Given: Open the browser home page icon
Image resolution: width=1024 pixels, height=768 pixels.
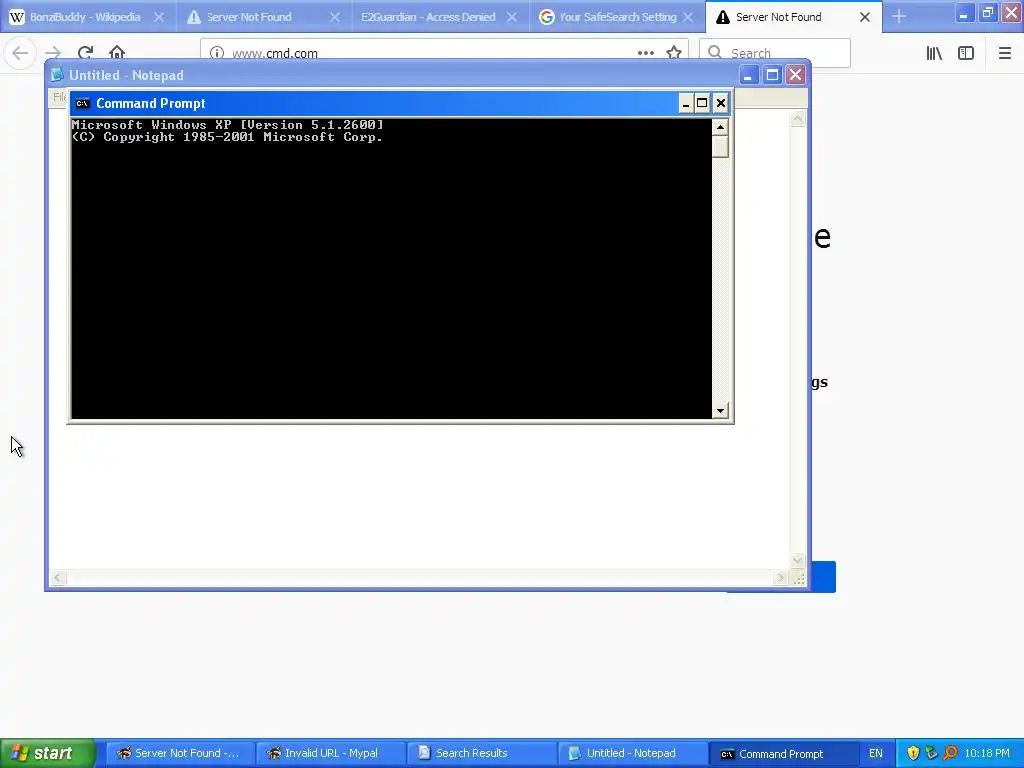Looking at the screenshot, I should click(117, 53).
